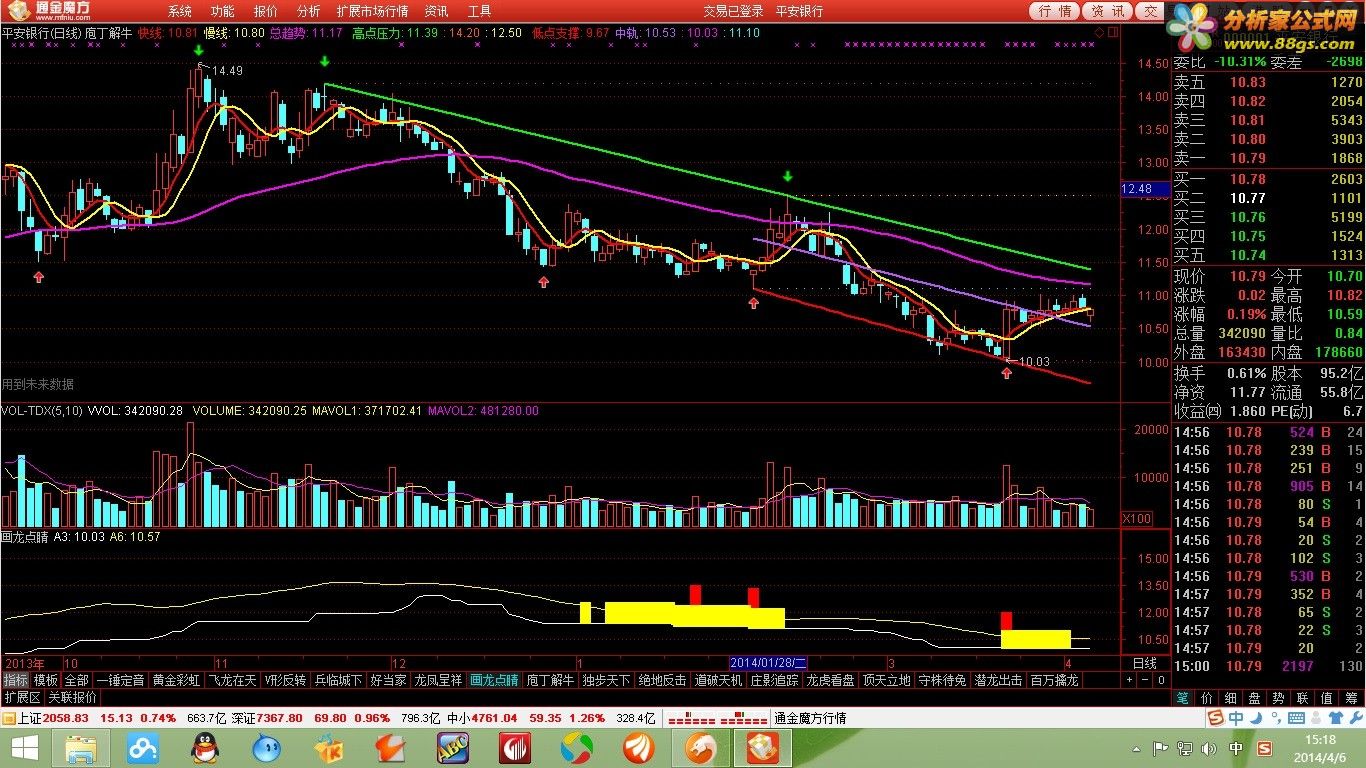This screenshot has width=1366, height=768.
Task: Open the orange K star taskbar icon
Action: pyautogui.click(x=328, y=748)
